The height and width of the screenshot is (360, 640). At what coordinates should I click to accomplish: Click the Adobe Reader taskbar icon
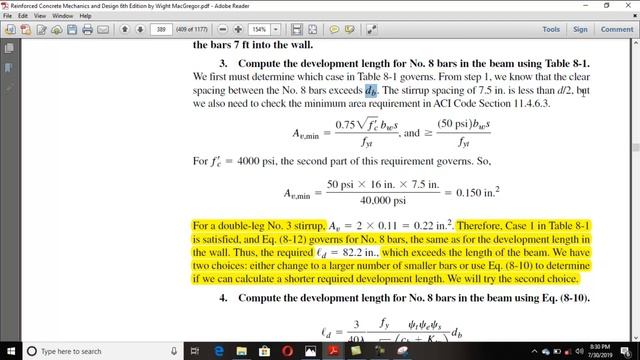point(333,351)
